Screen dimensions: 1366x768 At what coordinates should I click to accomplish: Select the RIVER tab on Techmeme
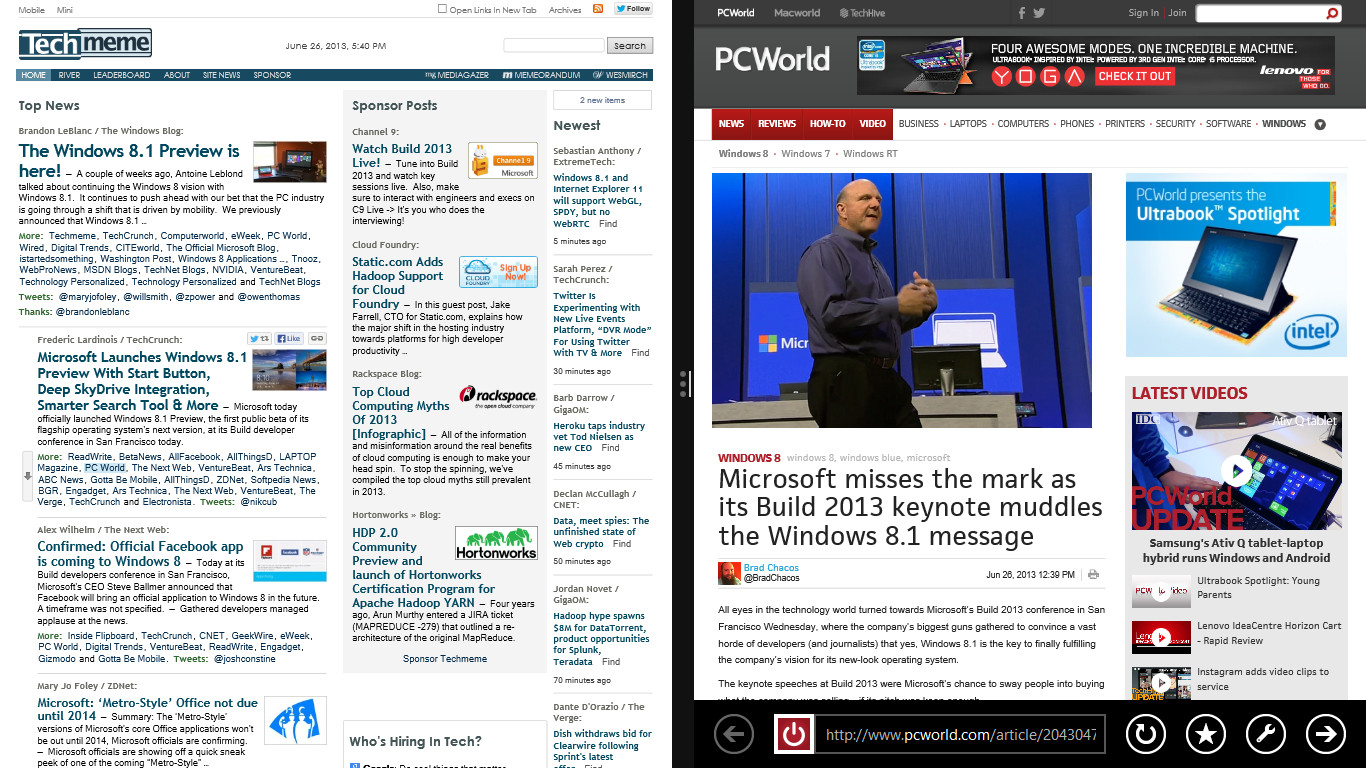69,75
